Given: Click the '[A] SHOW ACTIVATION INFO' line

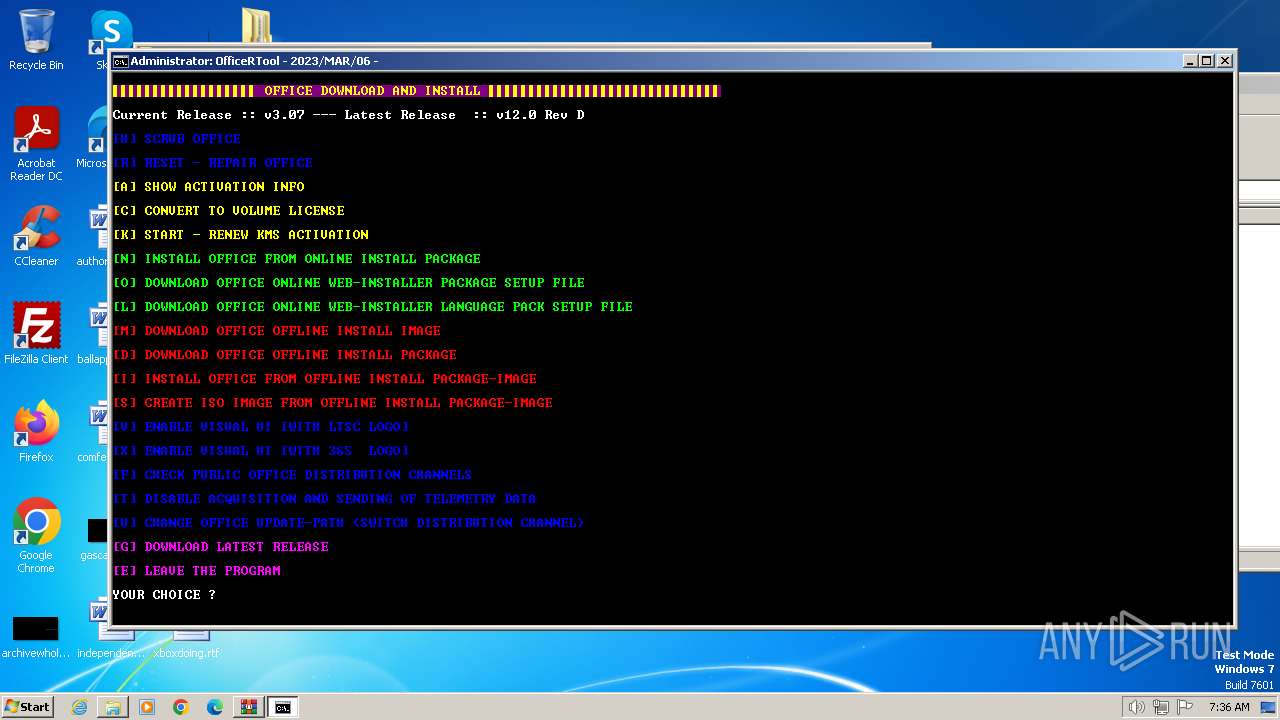Looking at the screenshot, I should tap(208, 187).
